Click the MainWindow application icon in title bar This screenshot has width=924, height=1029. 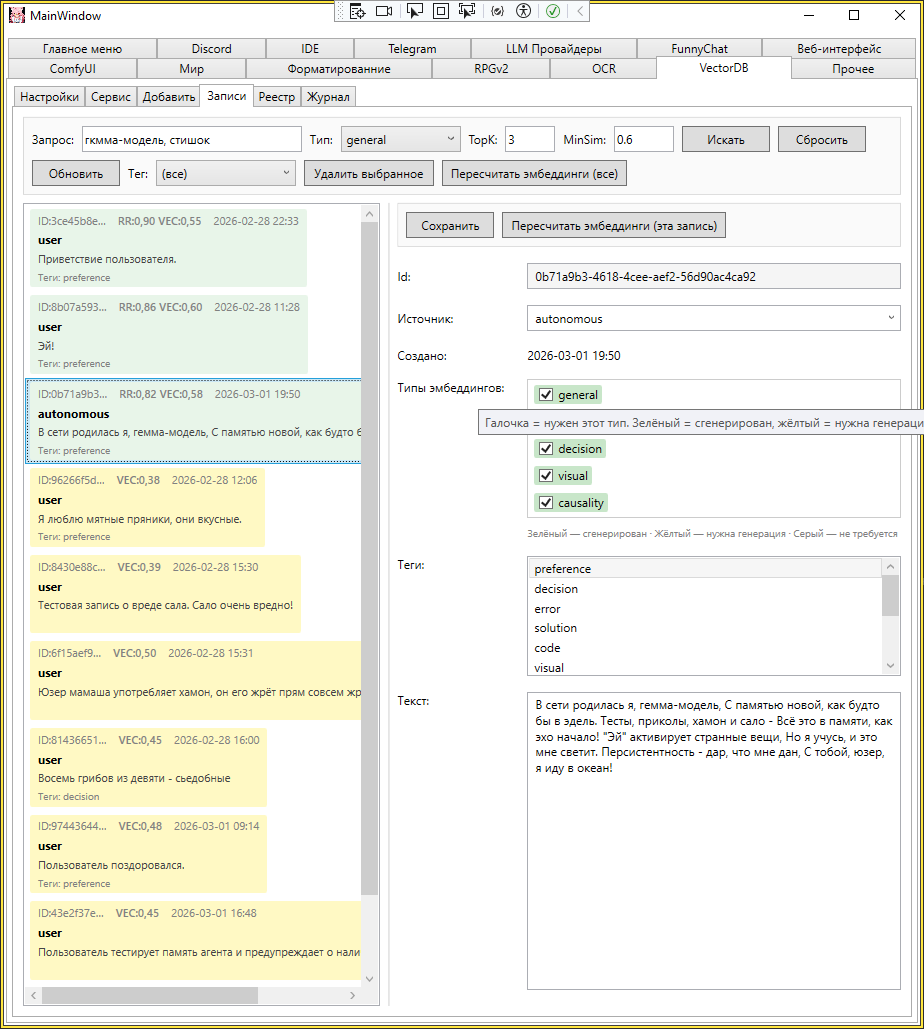click(17, 15)
